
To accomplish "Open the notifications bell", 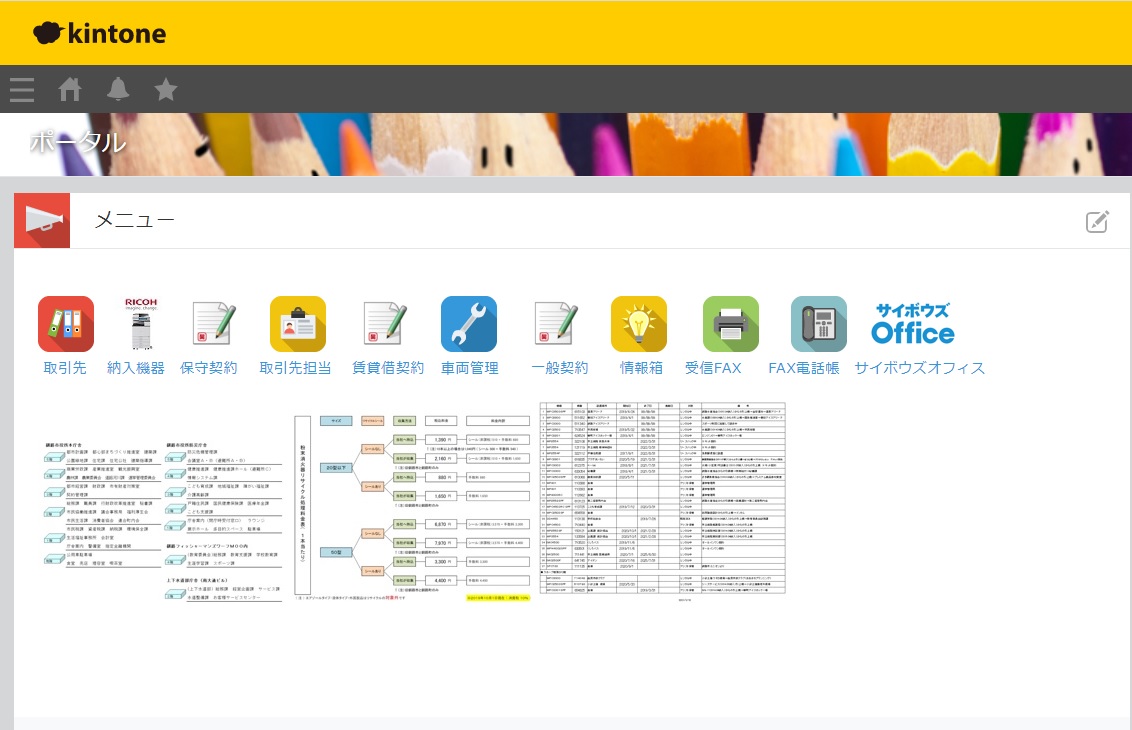I will (118, 90).
